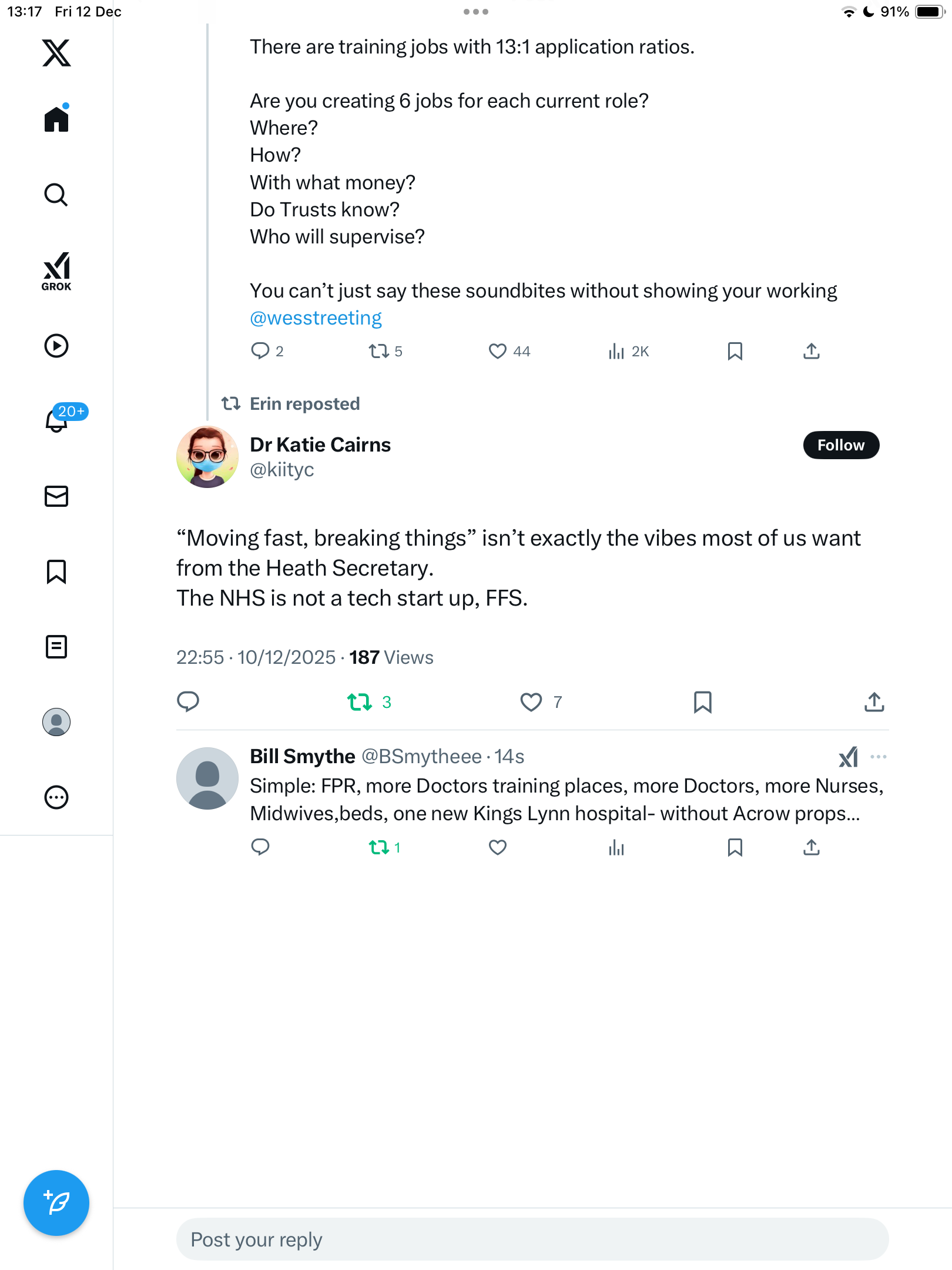Click the Post your reply field
Viewport: 952px width, 1270px height.
tap(532, 1239)
